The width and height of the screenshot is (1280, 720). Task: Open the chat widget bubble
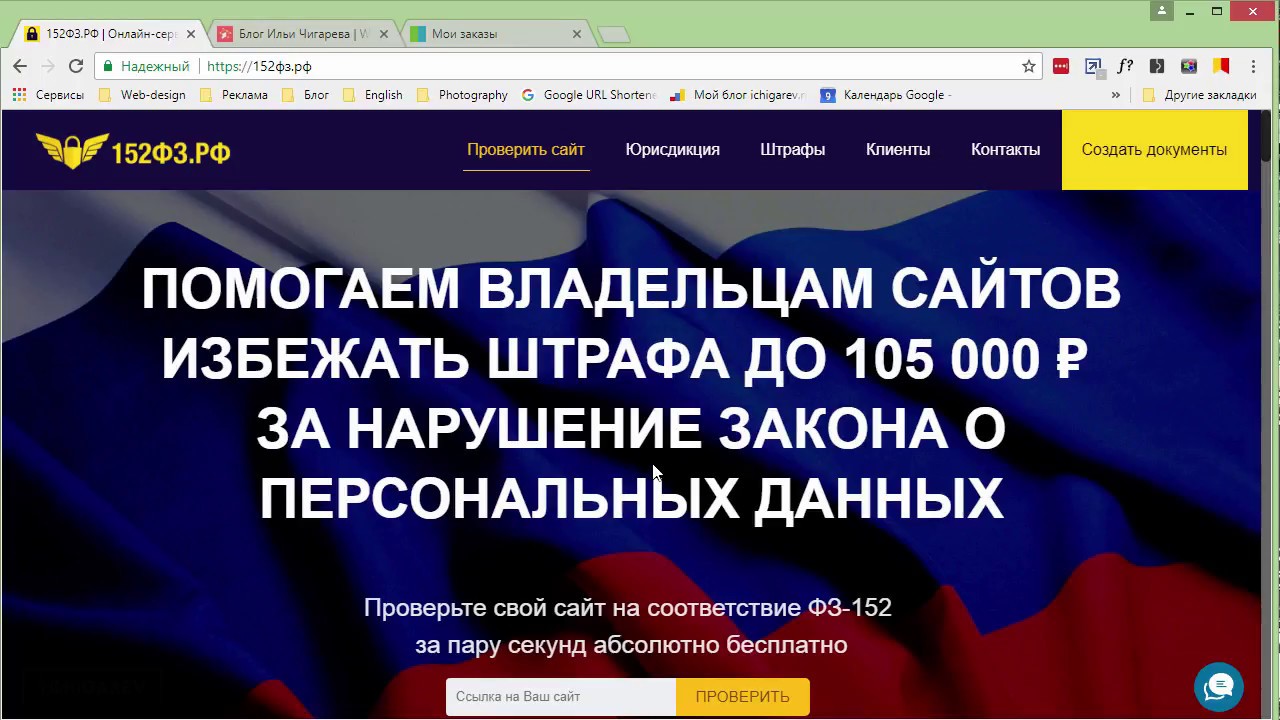point(1218,686)
